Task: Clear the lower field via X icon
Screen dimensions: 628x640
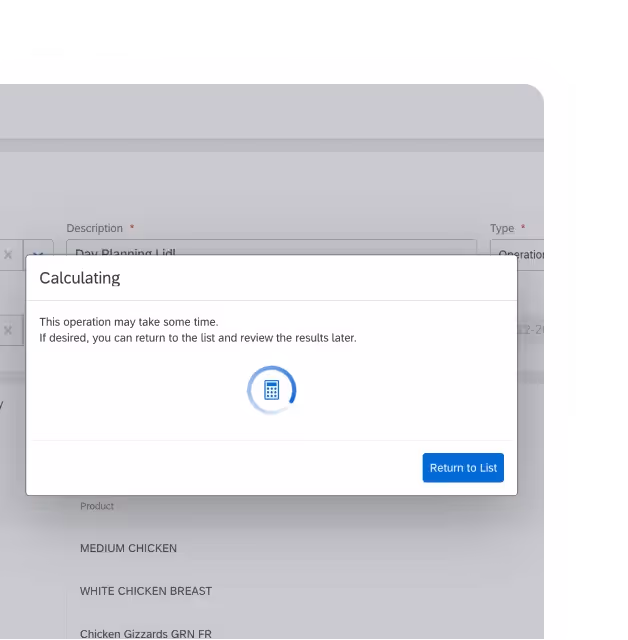Action: tap(8, 330)
